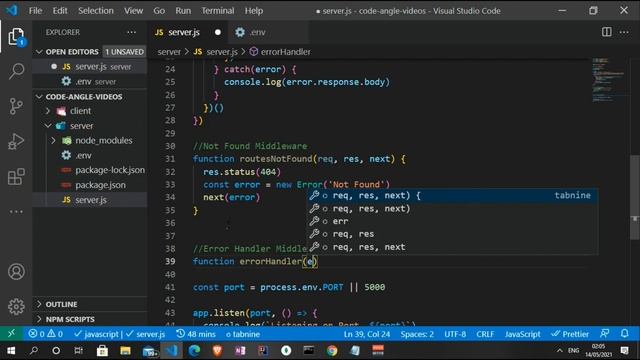Open the Manage gear in activity bar
This screenshot has width=640, height=360.
[x=16, y=307]
